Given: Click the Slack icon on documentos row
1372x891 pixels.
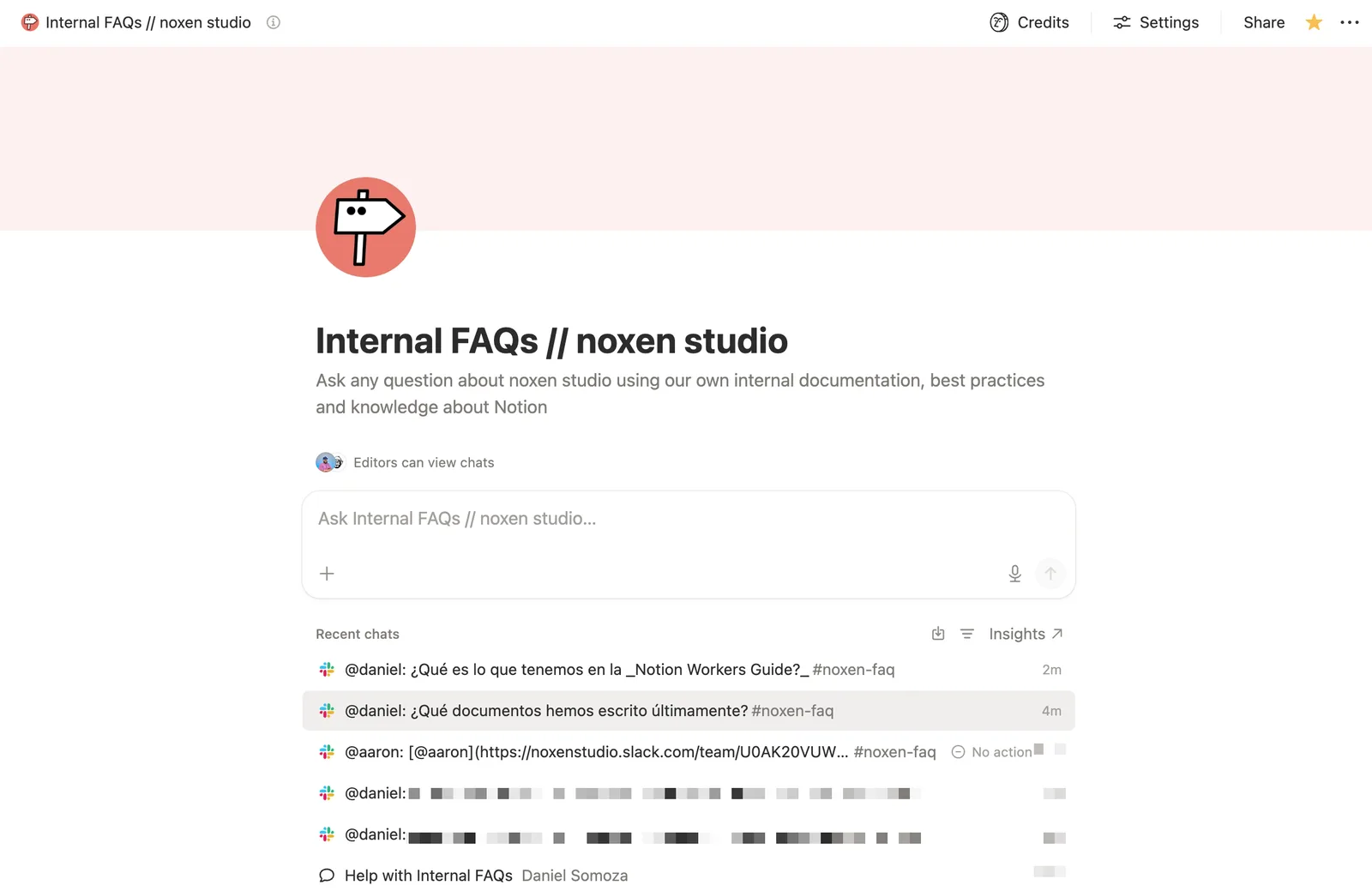Looking at the screenshot, I should coord(327,711).
